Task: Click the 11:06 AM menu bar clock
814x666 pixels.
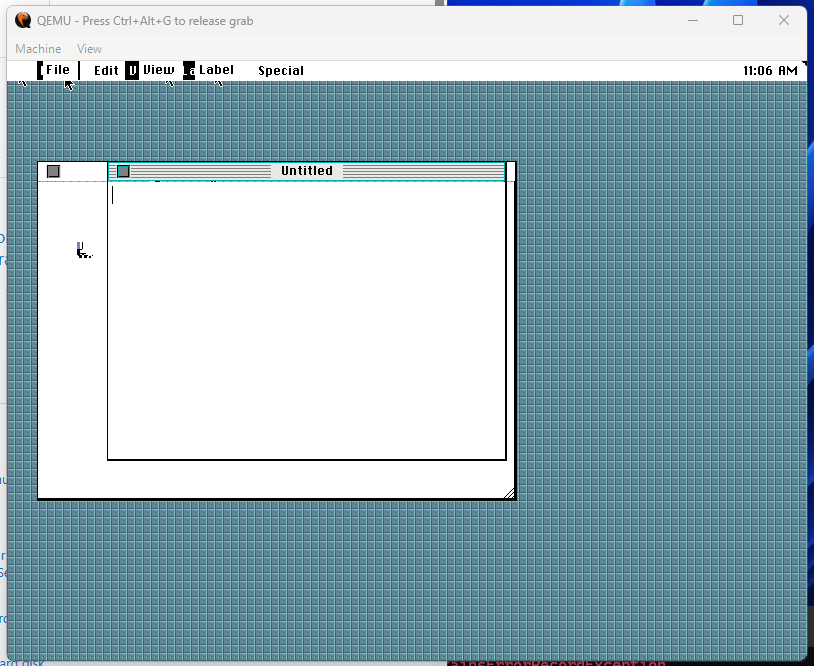Action: [x=770, y=70]
